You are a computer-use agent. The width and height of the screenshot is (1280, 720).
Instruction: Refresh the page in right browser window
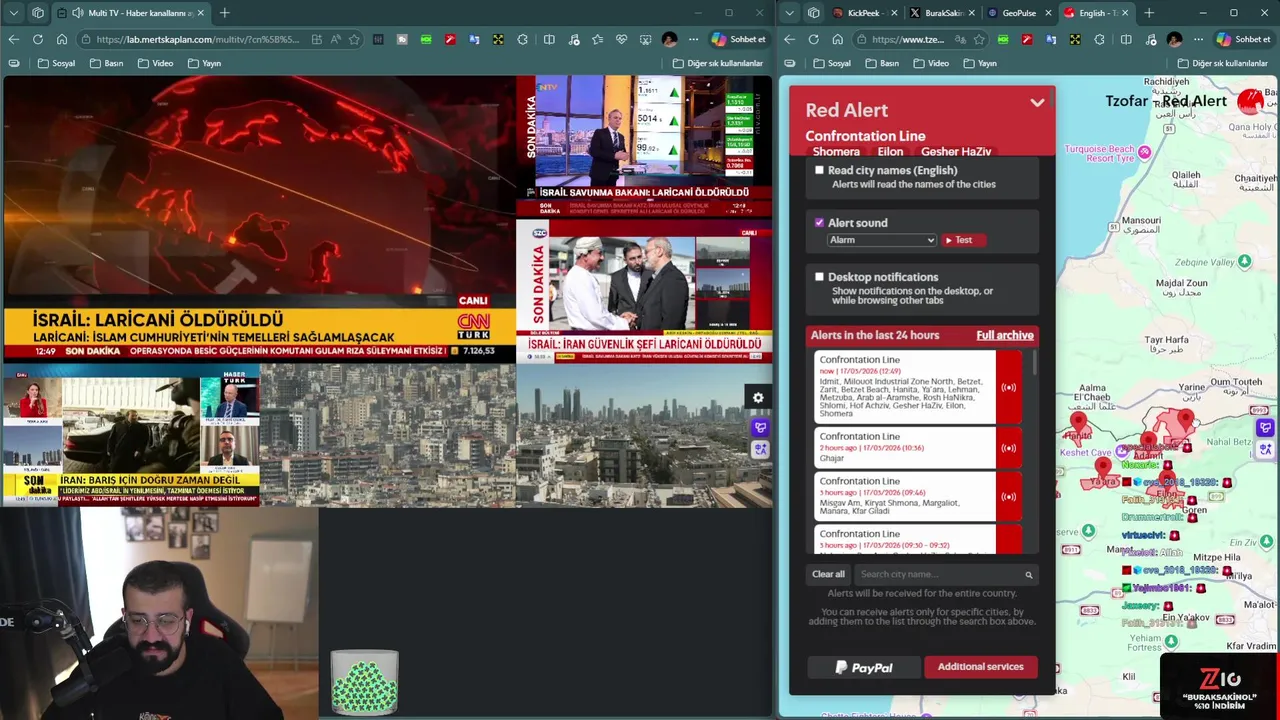tap(813, 39)
